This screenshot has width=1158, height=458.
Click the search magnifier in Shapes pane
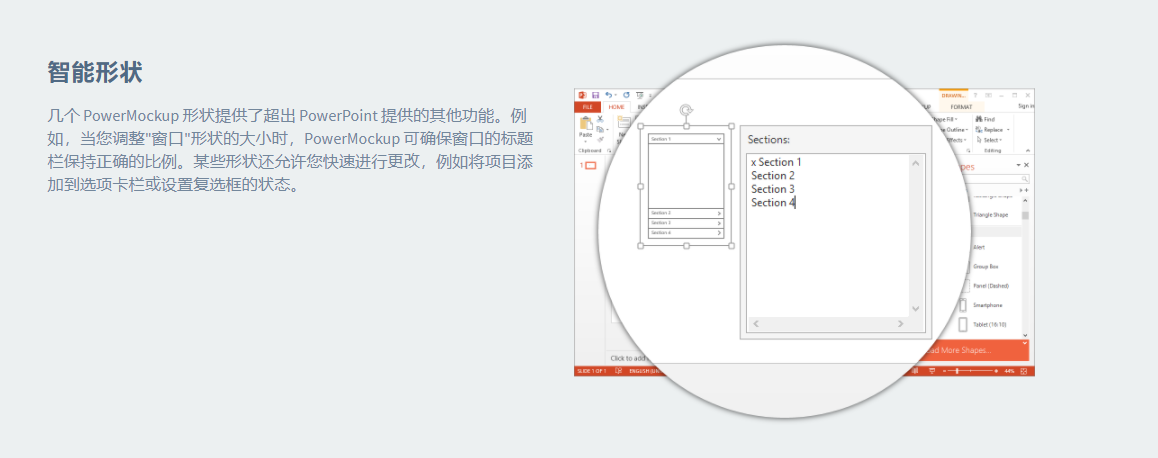click(x=1025, y=180)
